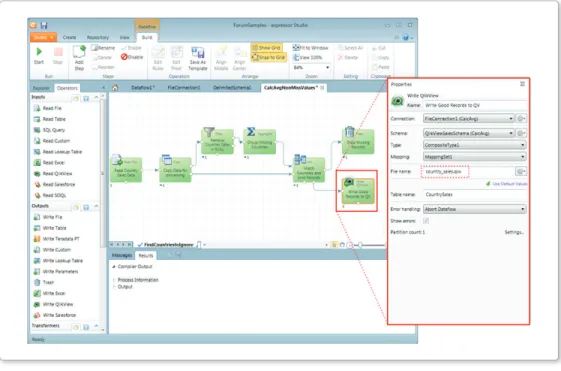Select the Write Teradata PT operator
The image size is (561, 371).
[x=57, y=239]
